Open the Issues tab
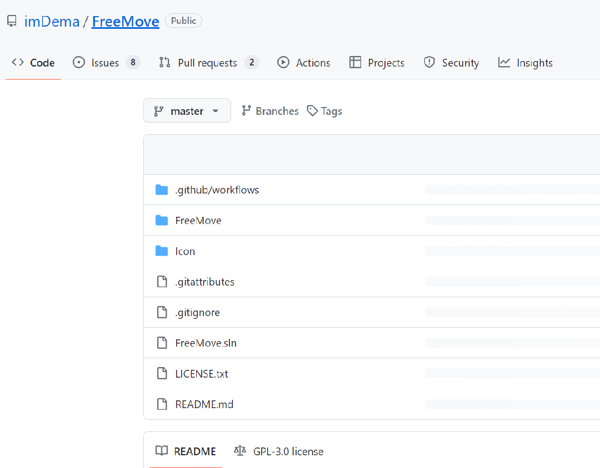600x468 pixels. click(x=105, y=63)
